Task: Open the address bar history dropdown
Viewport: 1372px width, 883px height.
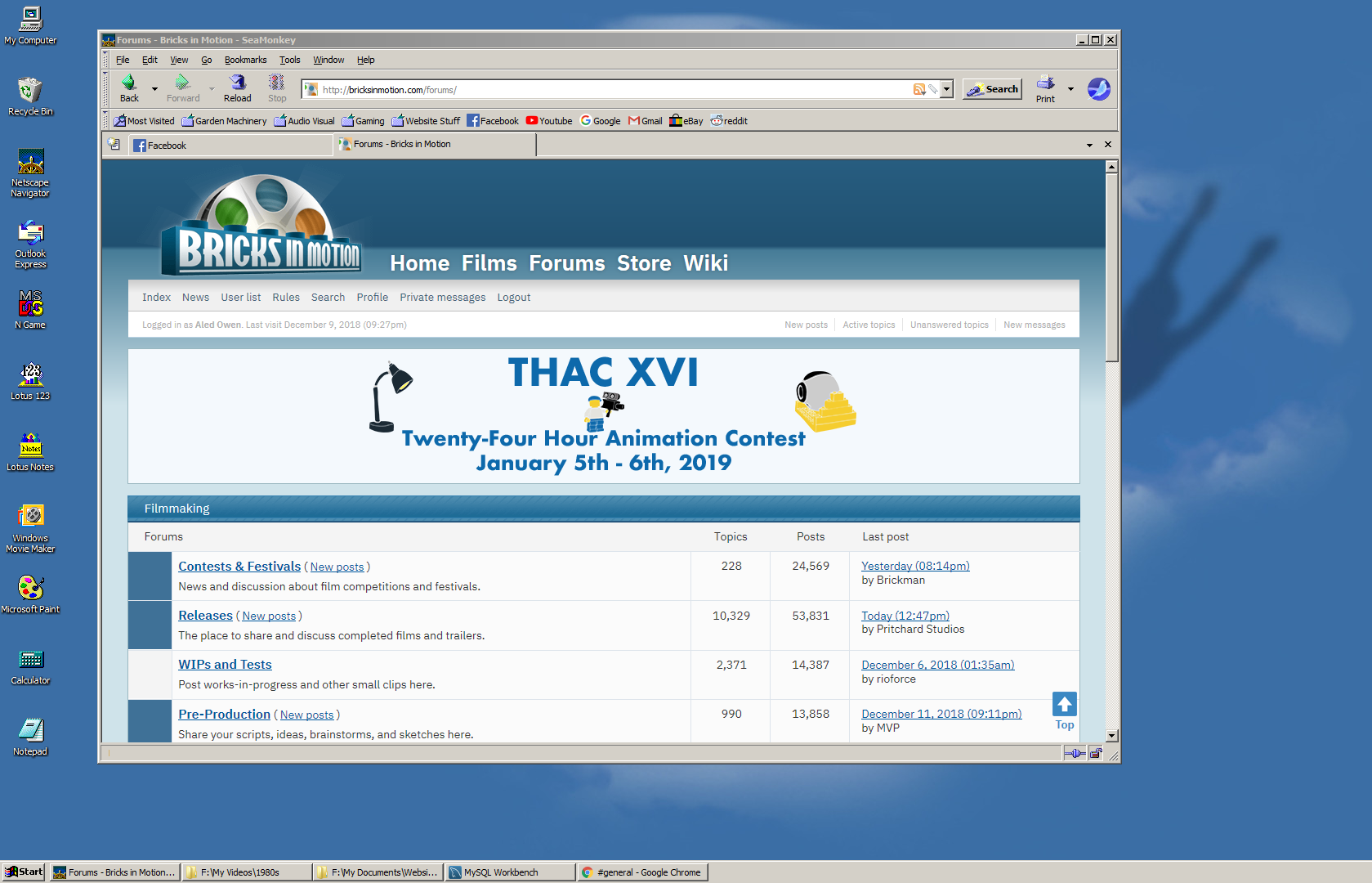Action: pyautogui.click(x=946, y=88)
